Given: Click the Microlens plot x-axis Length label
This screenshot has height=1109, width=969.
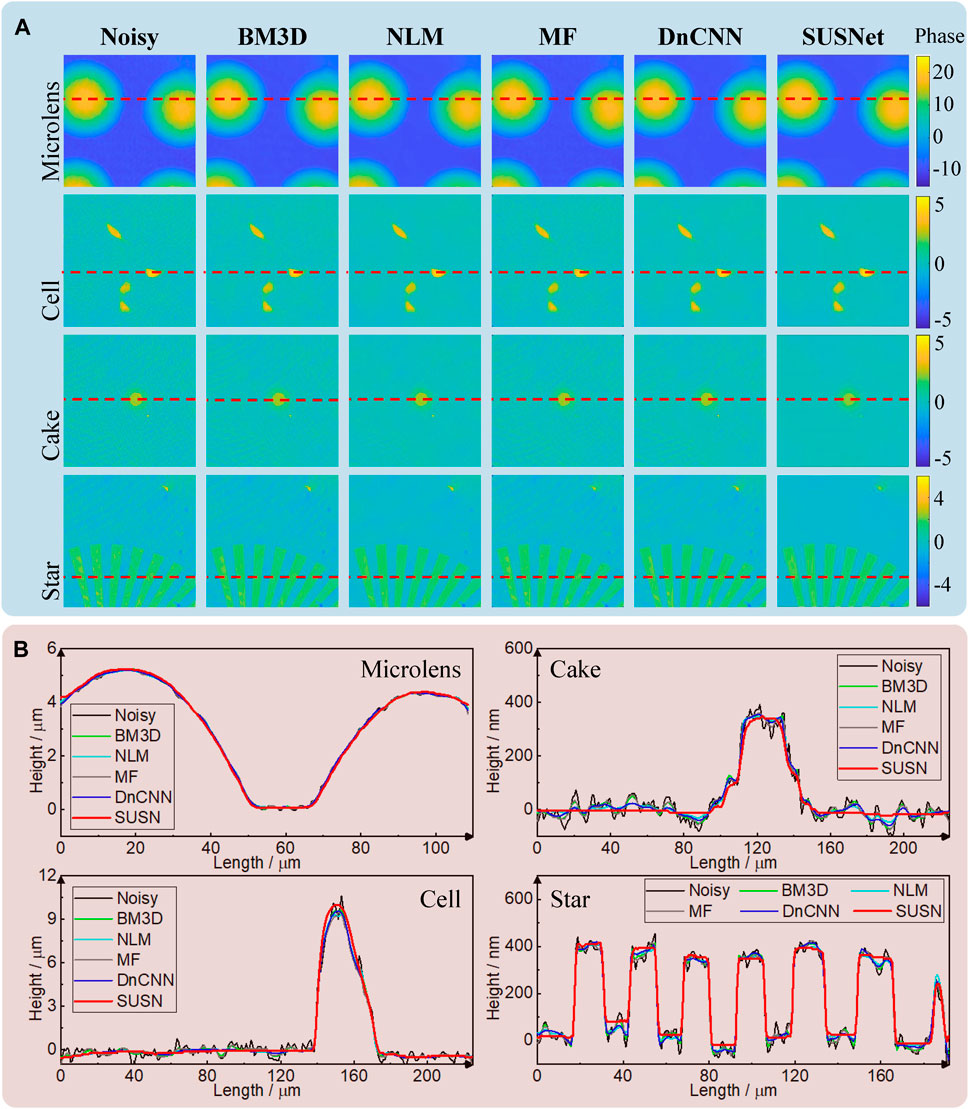Looking at the screenshot, I should pos(257,863).
